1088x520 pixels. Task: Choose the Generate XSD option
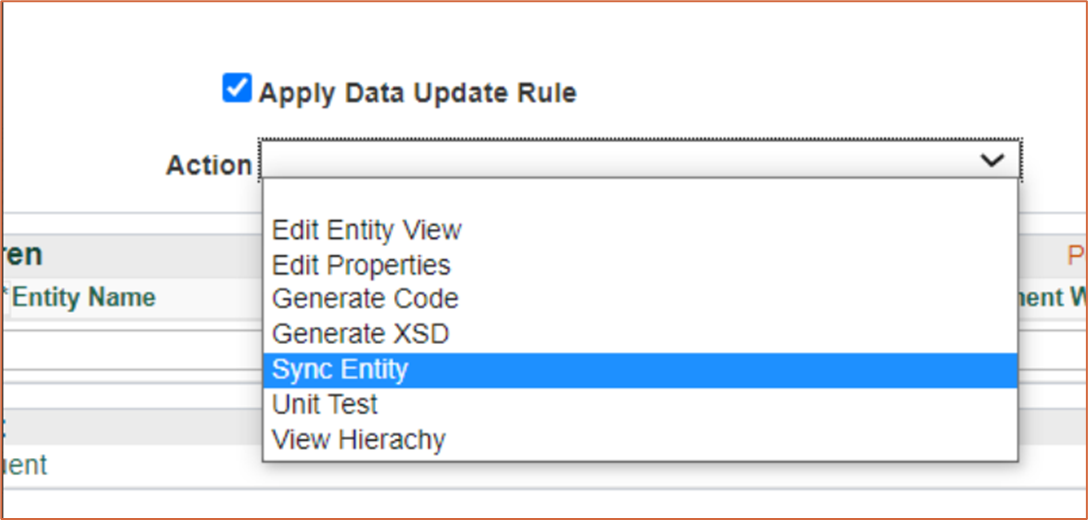360,333
